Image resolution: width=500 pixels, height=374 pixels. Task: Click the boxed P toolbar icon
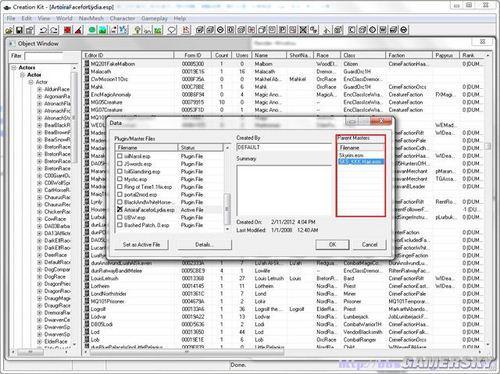click(282, 30)
